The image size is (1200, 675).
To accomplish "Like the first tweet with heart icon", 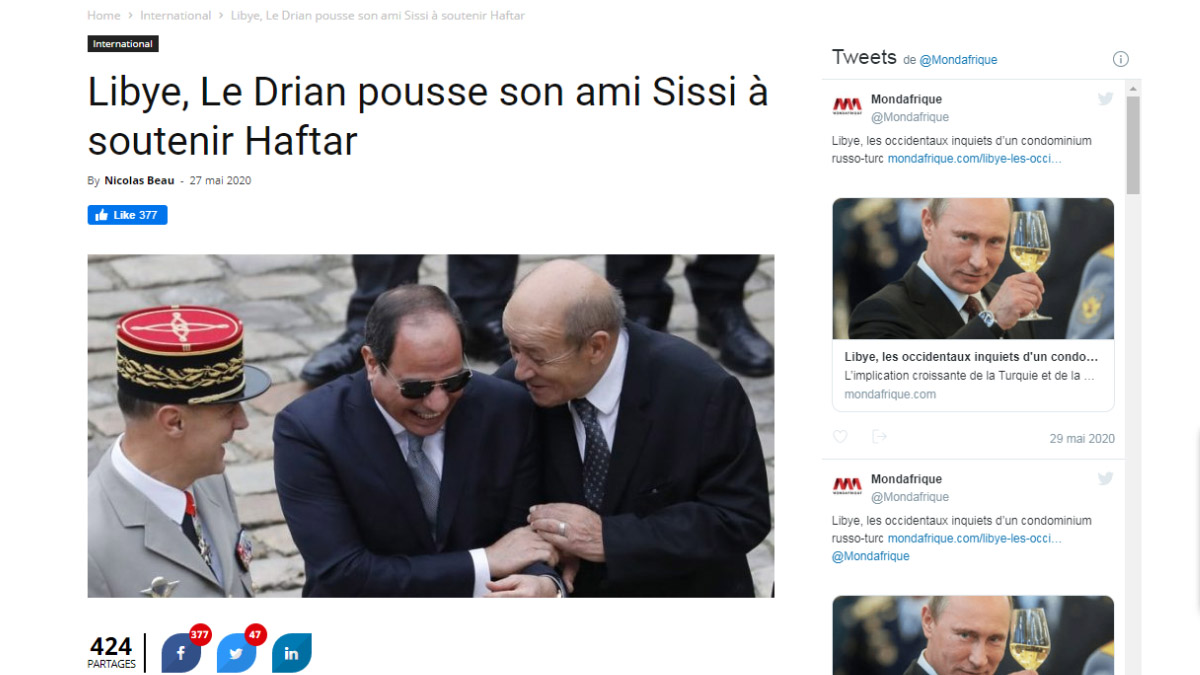I will pyautogui.click(x=840, y=437).
